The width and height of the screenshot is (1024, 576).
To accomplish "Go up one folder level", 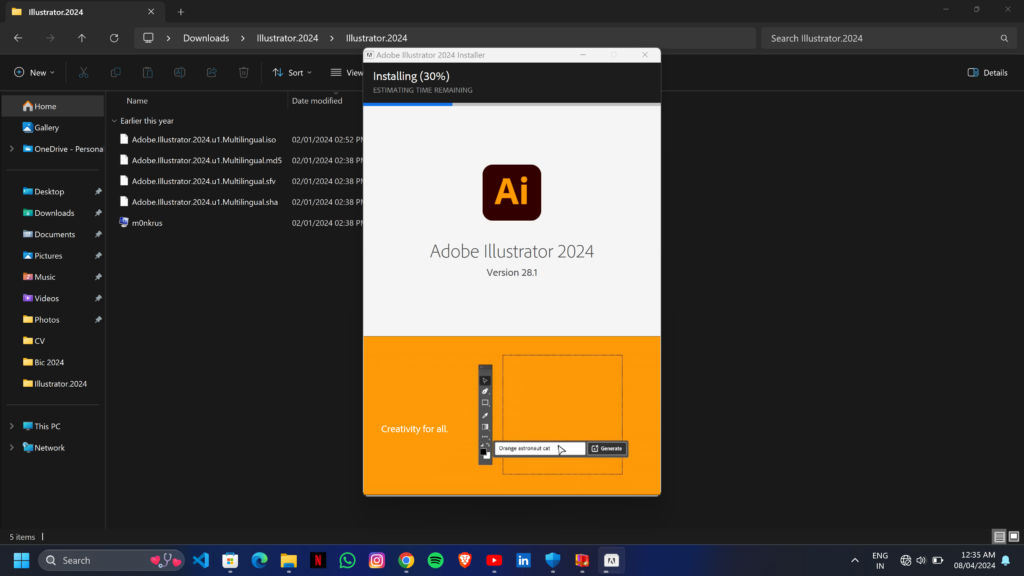I will pyautogui.click(x=82, y=38).
